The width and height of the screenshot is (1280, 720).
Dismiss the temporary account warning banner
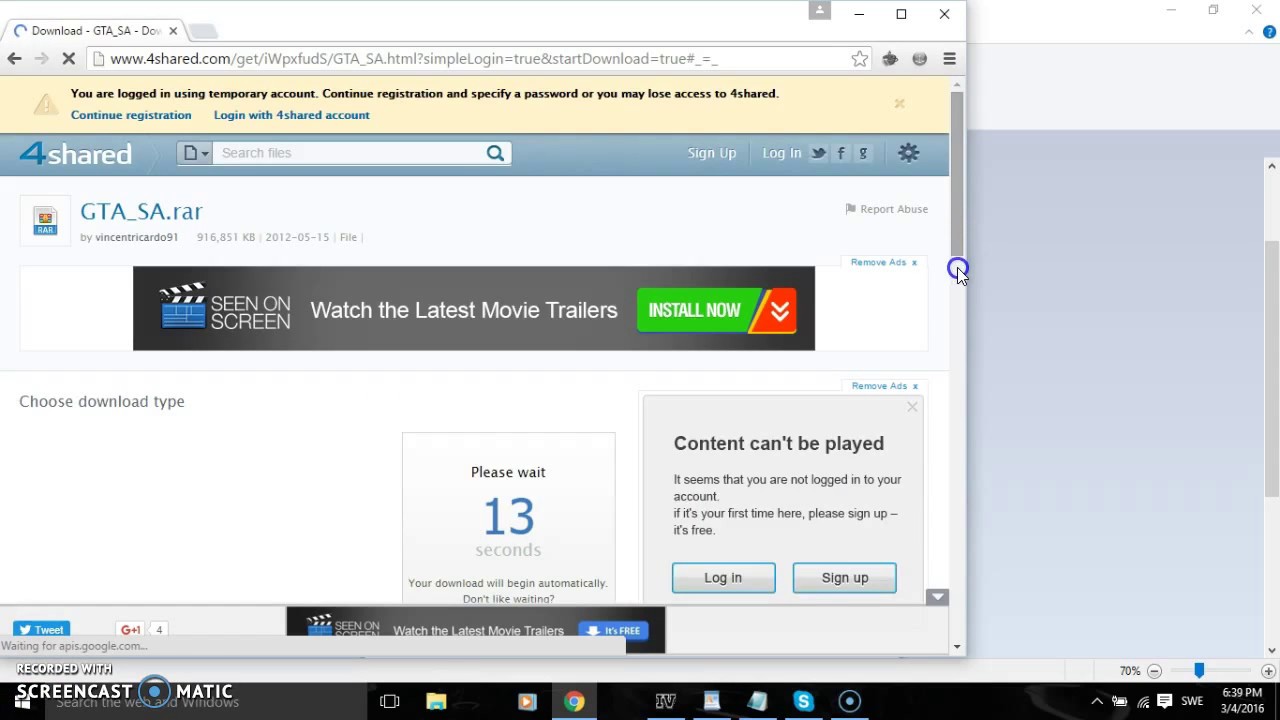point(899,103)
